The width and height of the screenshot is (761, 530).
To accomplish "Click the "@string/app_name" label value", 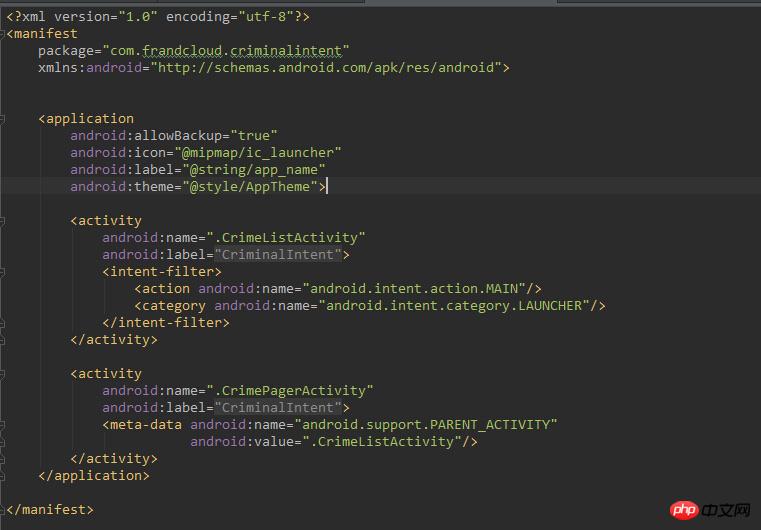I will tap(254, 170).
